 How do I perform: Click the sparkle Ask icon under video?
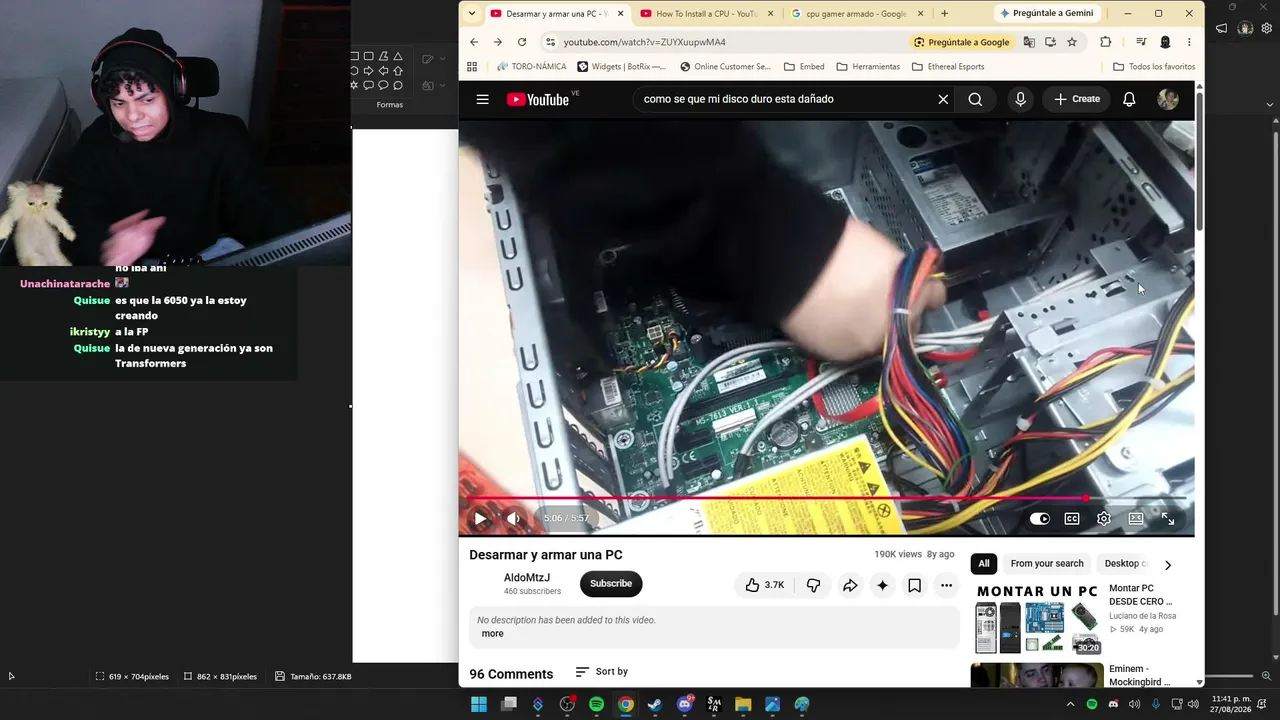(x=882, y=585)
